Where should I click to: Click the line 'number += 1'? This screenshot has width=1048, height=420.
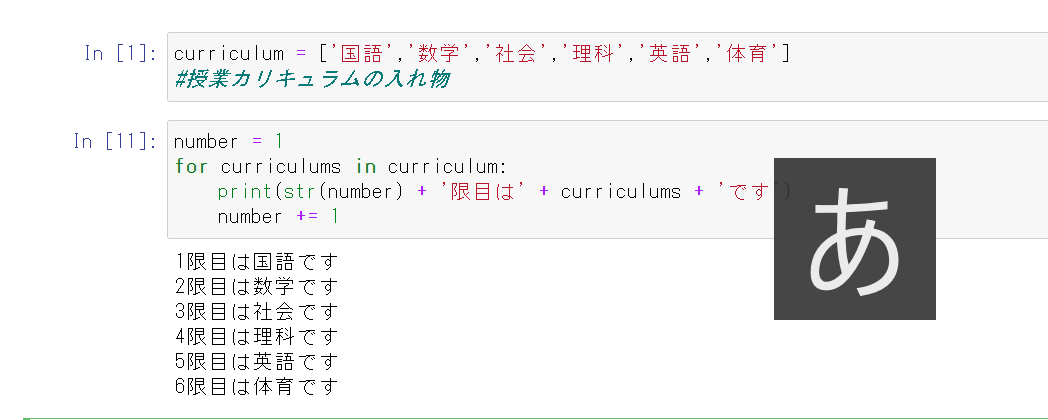[x=278, y=216]
